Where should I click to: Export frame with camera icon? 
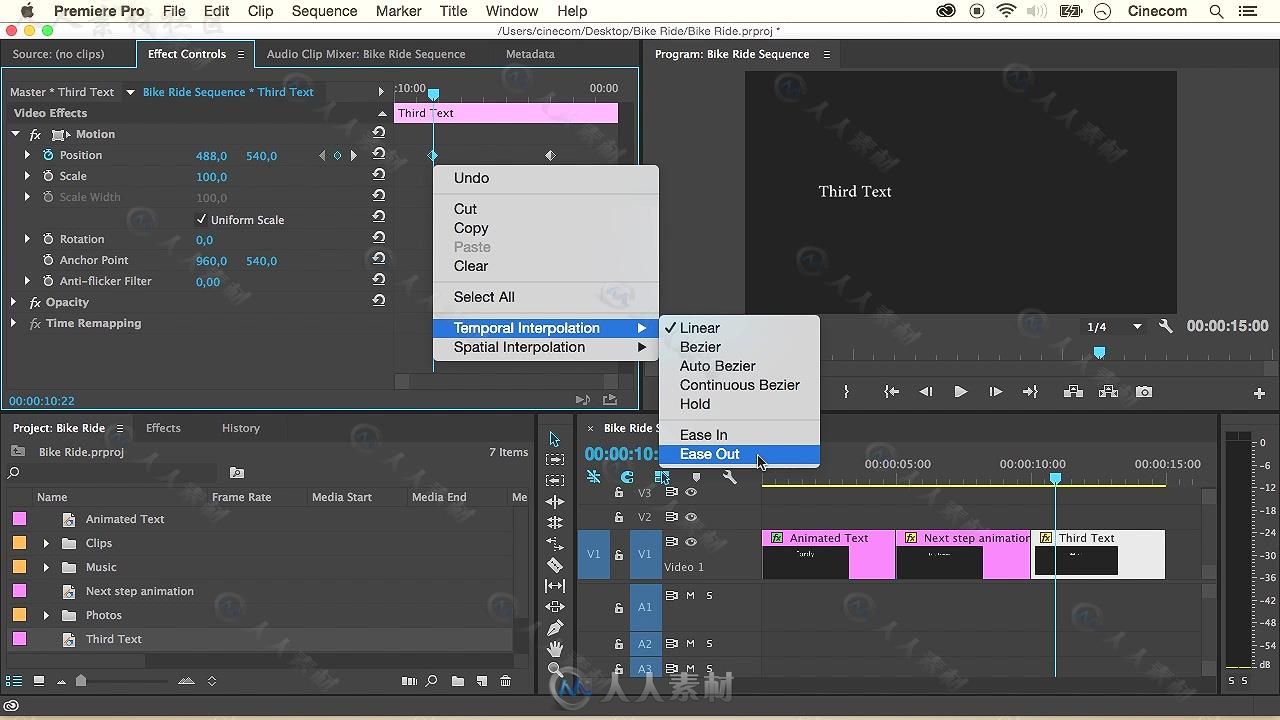(1144, 392)
